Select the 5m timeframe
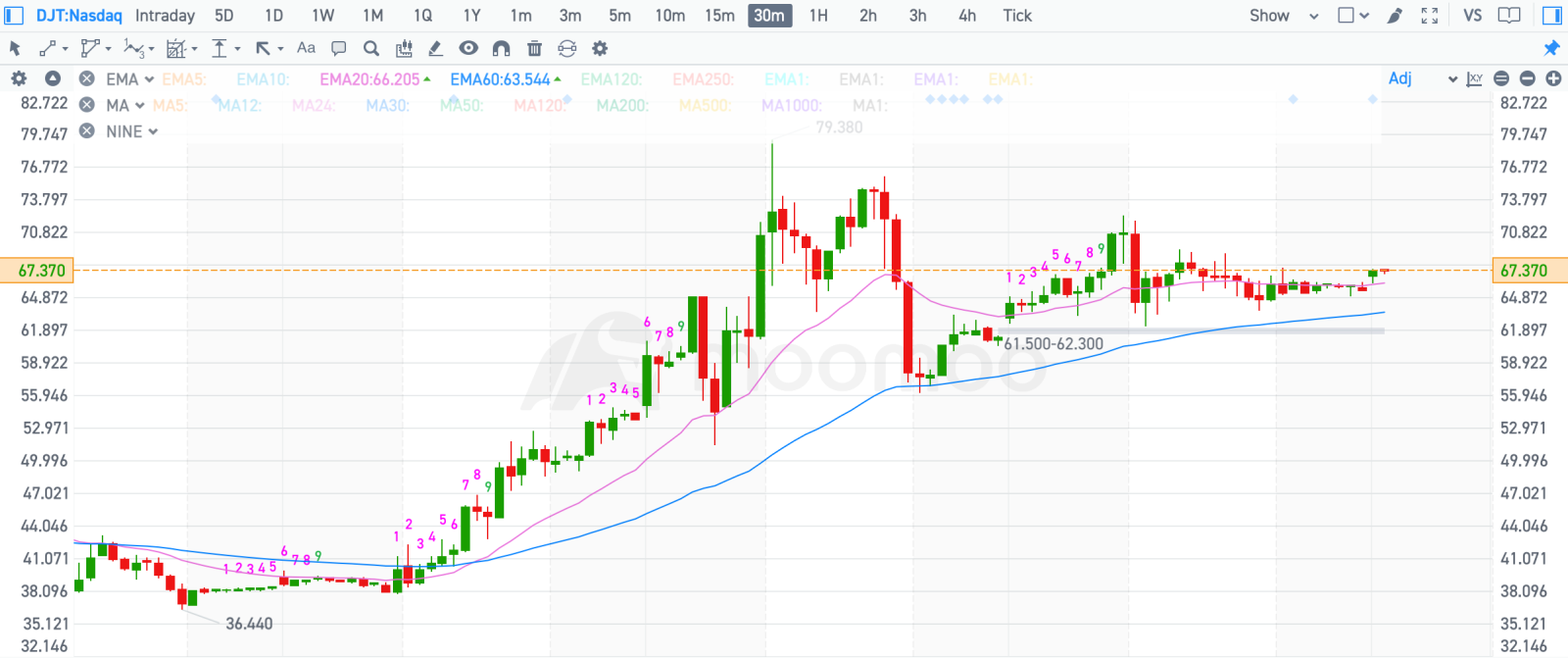 [619, 16]
